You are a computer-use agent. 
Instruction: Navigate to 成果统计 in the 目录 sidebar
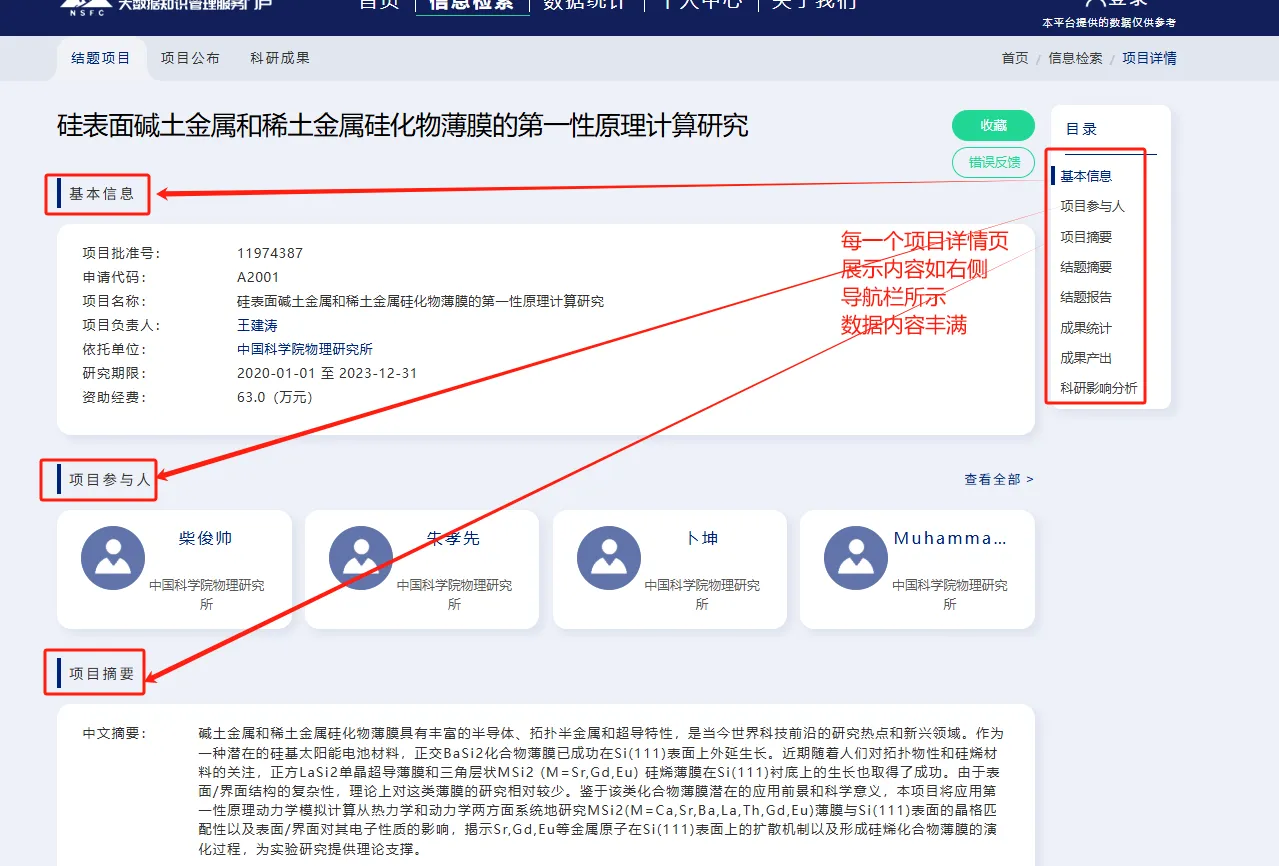[1086, 328]
